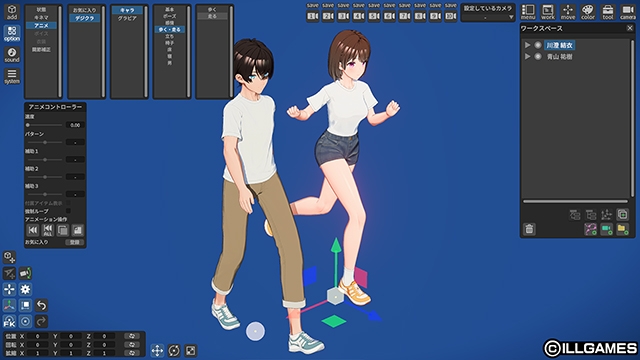Viewport: 640px width, 360px height.
Task: Click the undo arrow icon
Action: pyautogui.click(x=41, y=305)
